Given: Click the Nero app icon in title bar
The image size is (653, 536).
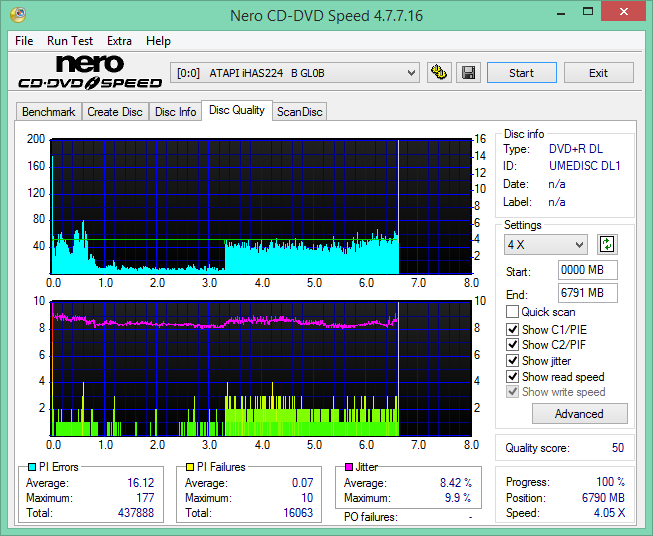Looking at the screenshot, I should [18, 15].
